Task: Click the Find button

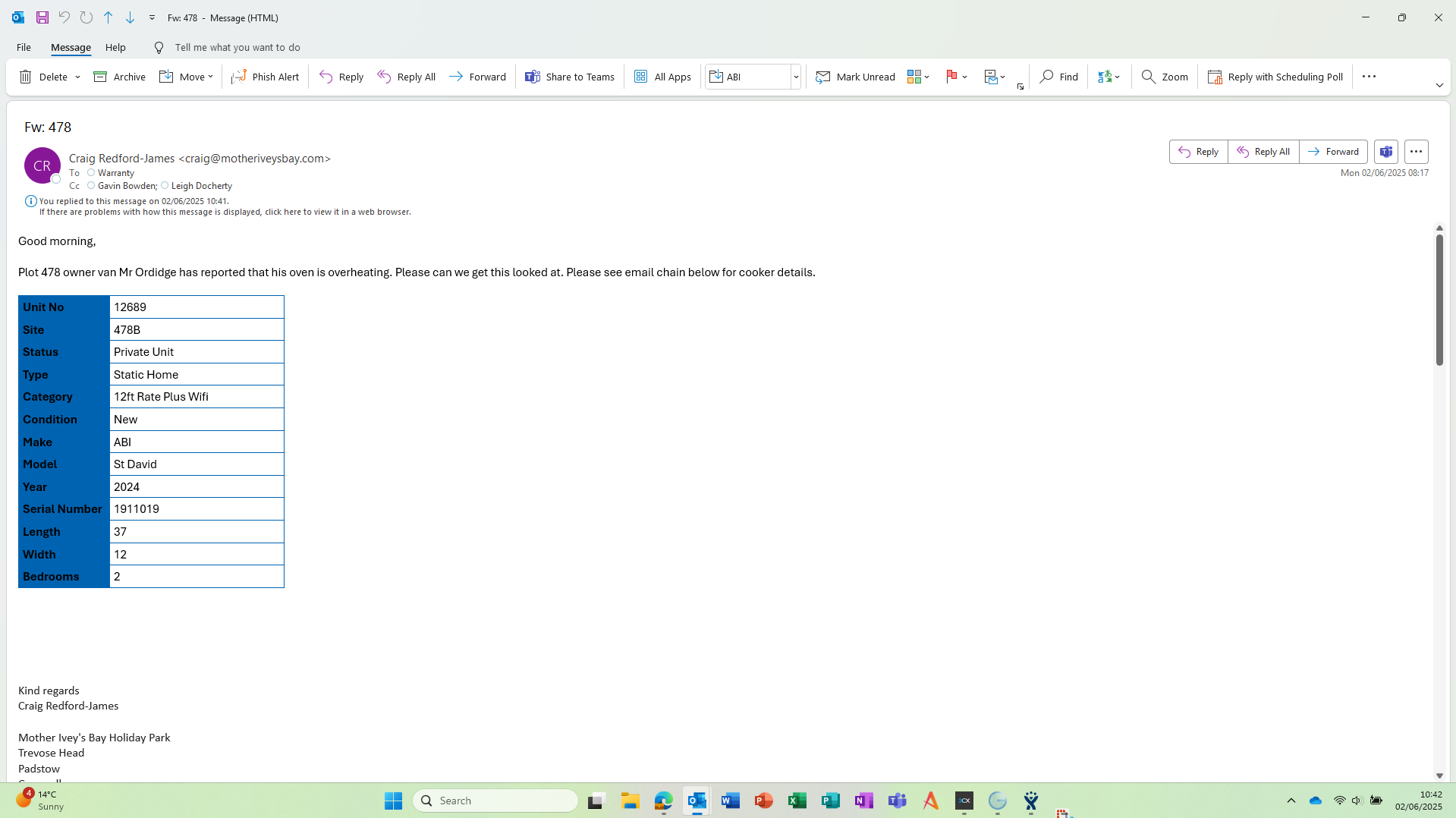Action: pyautogui.click(x=1059, y=77)
